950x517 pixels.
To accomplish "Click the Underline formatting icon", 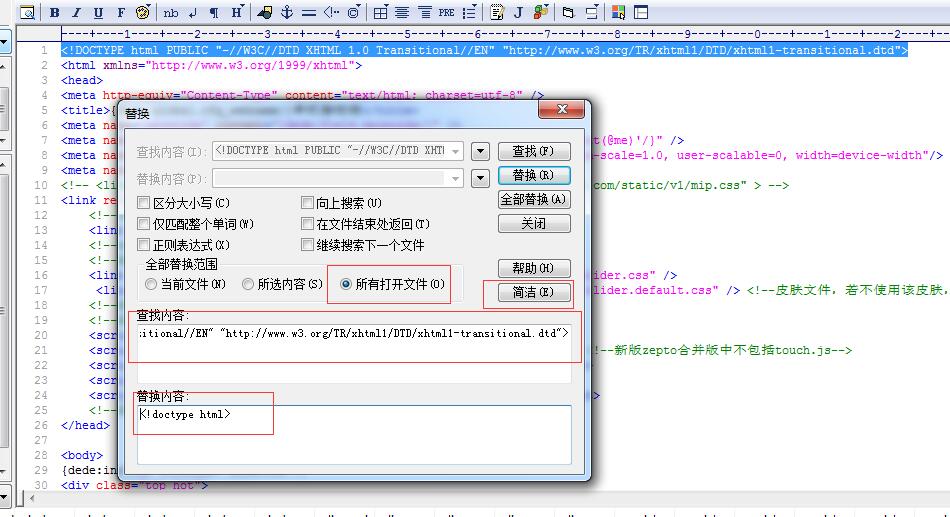I will click(98, 13).
